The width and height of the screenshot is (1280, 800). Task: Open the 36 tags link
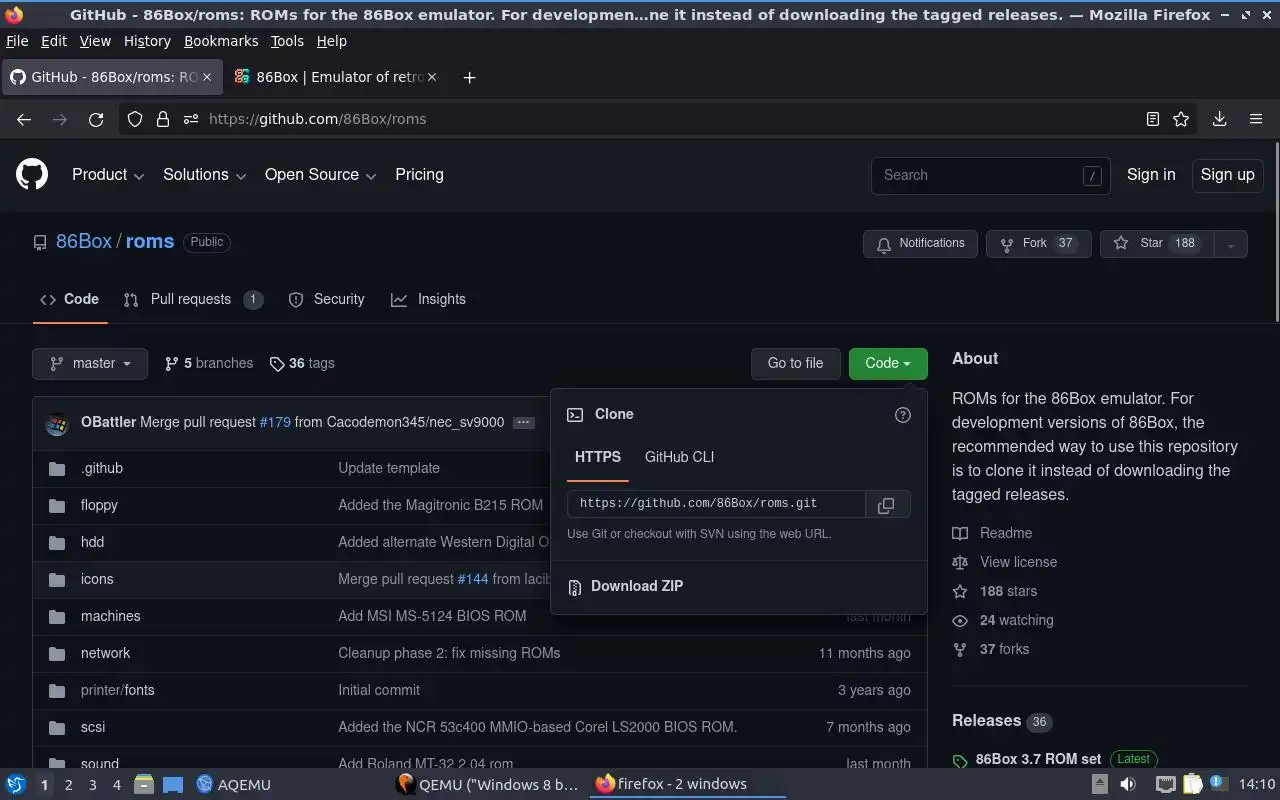click(x=302, y=364)
